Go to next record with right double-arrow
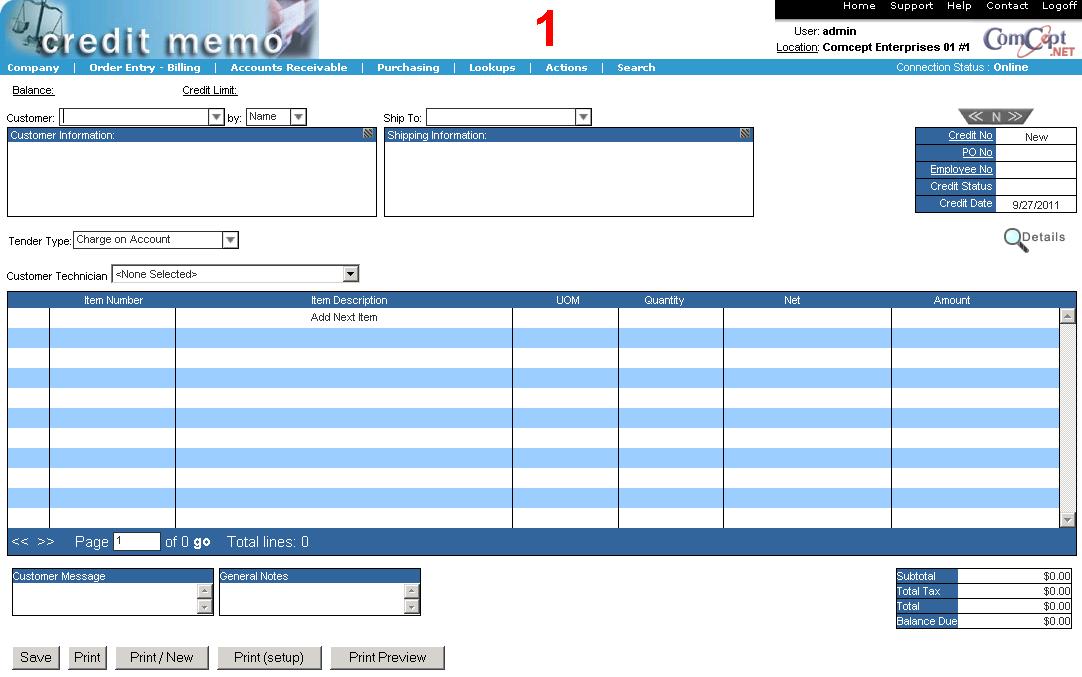The image size is (1082, 677). 1015,117
